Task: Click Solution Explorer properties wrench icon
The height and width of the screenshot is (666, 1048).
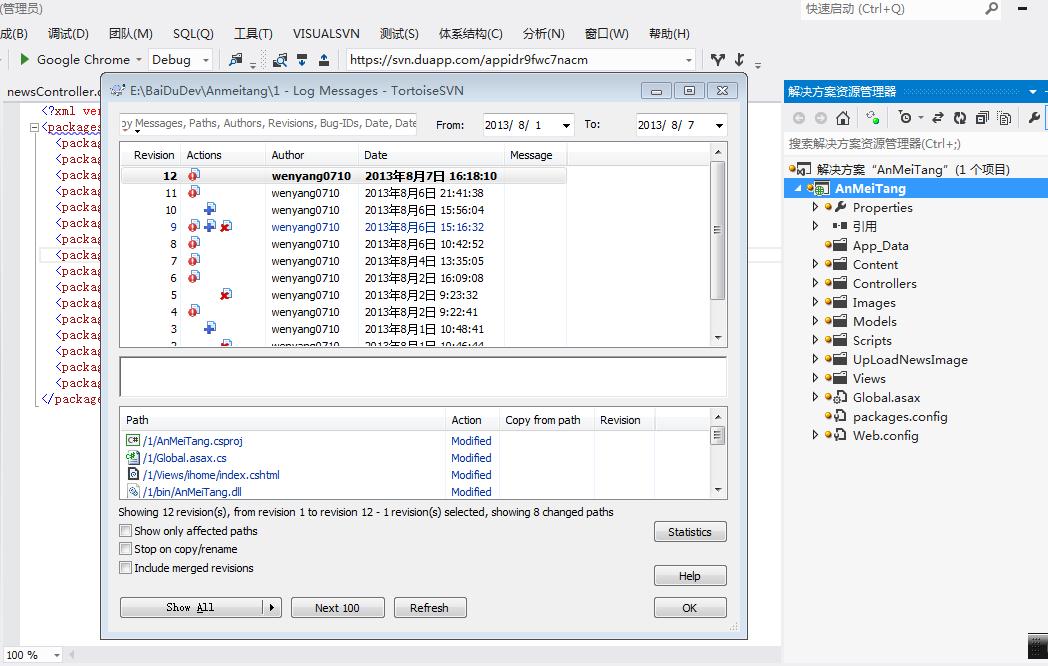Action: [1034, 118]
